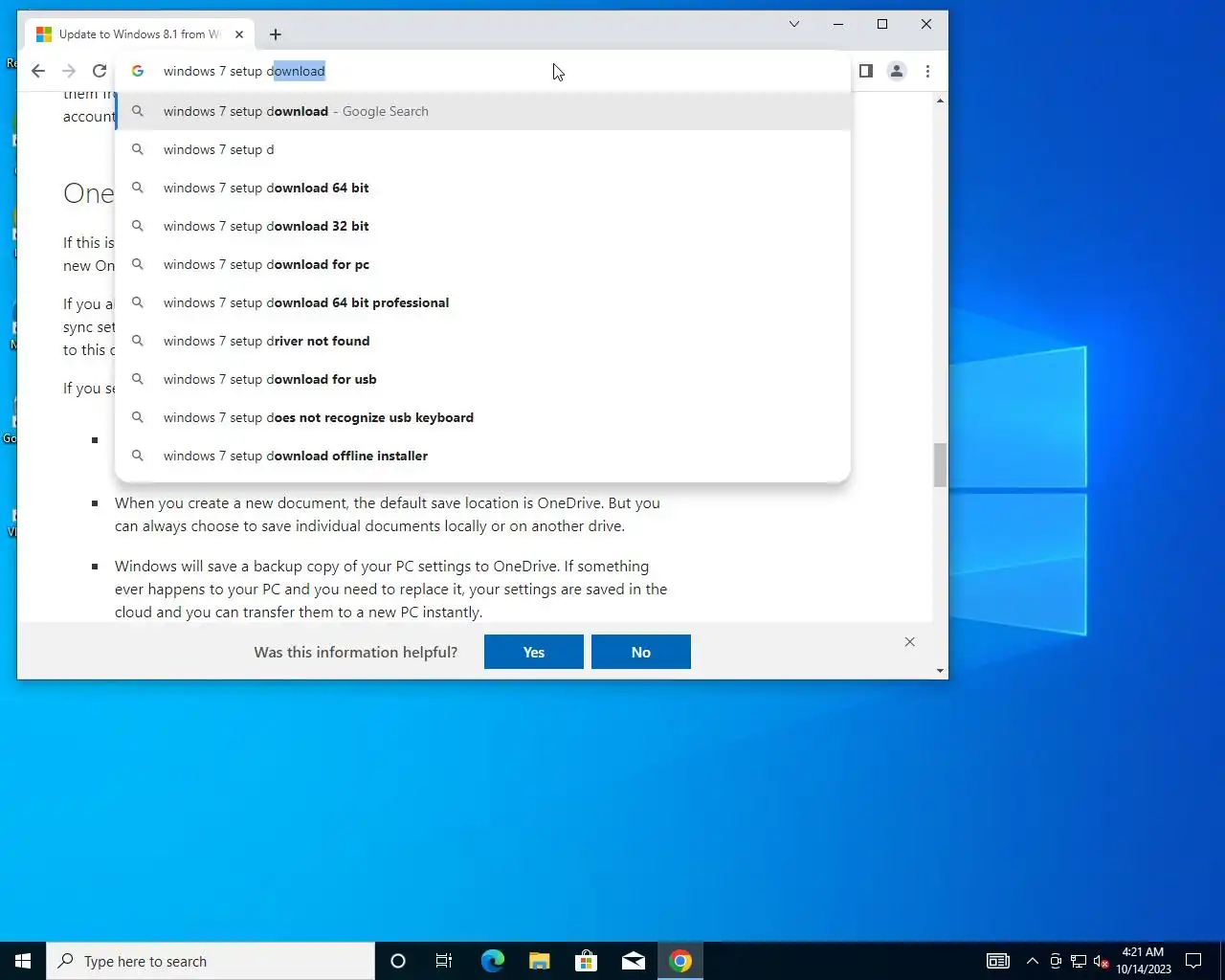Click the scrollbar down arrow
1225x980 pixels.
tap(940, 671)
